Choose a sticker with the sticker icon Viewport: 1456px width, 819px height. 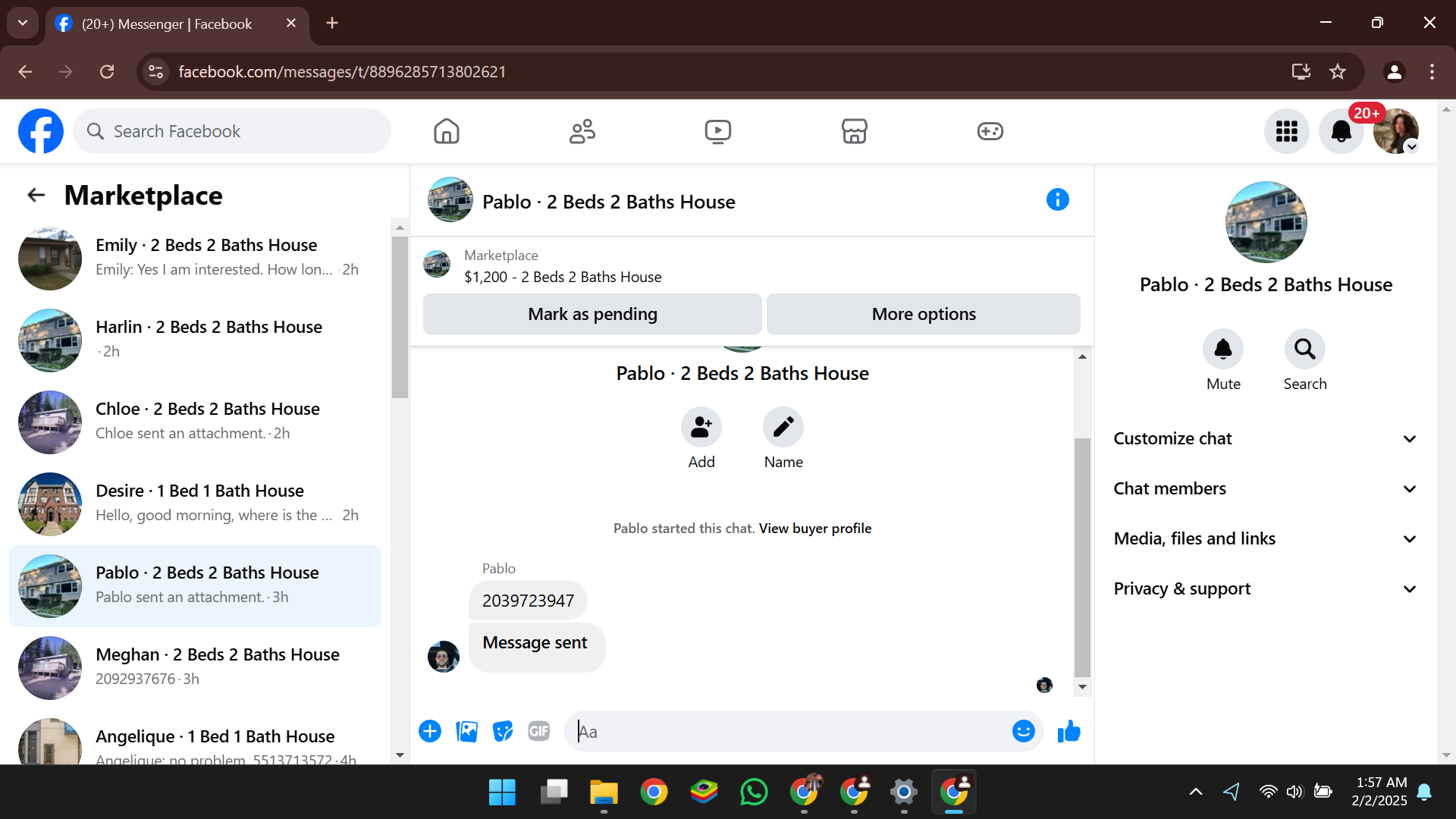point(502,731)
